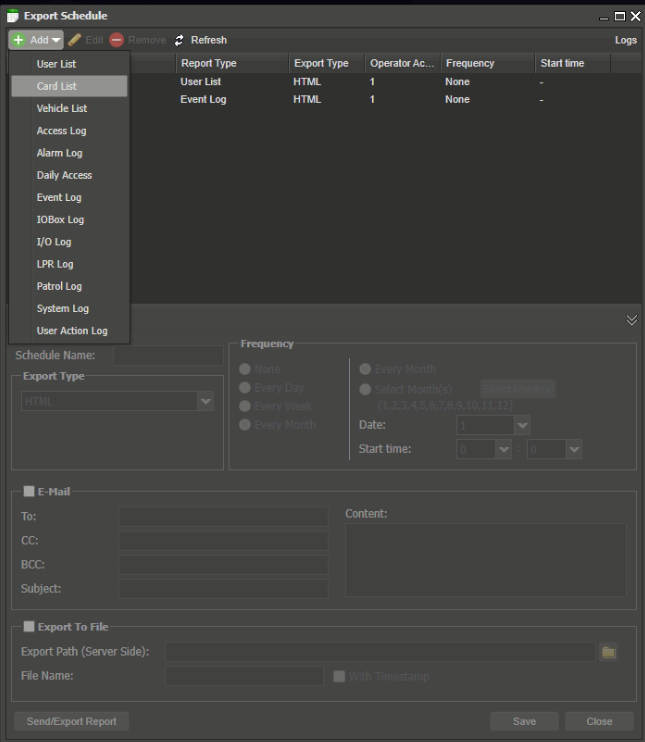
Task: Select the Every Day radio button
Action: click(245, 388)
